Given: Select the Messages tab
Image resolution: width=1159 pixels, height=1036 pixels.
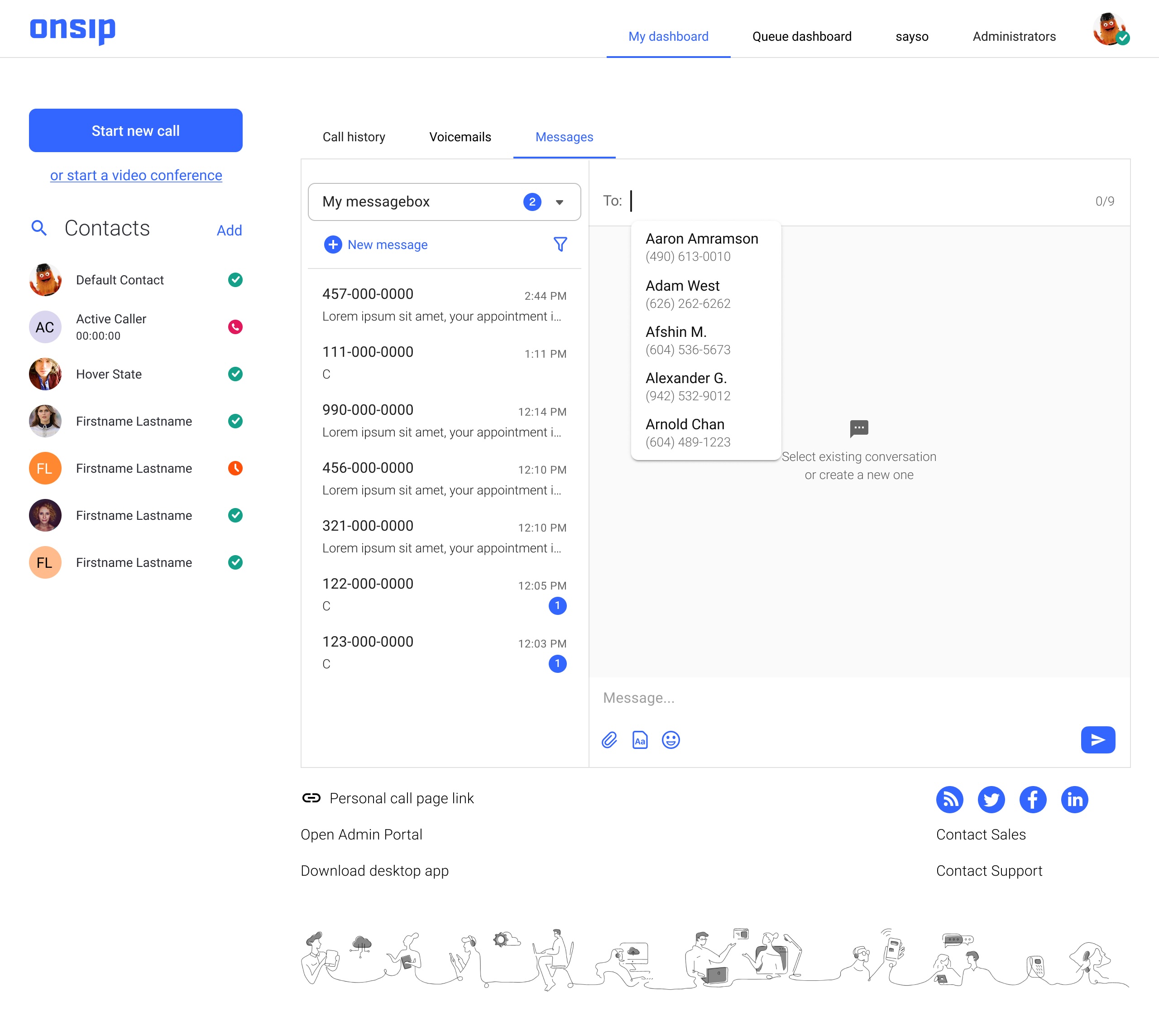Looking at the screenshot, I should pos(564,137).
